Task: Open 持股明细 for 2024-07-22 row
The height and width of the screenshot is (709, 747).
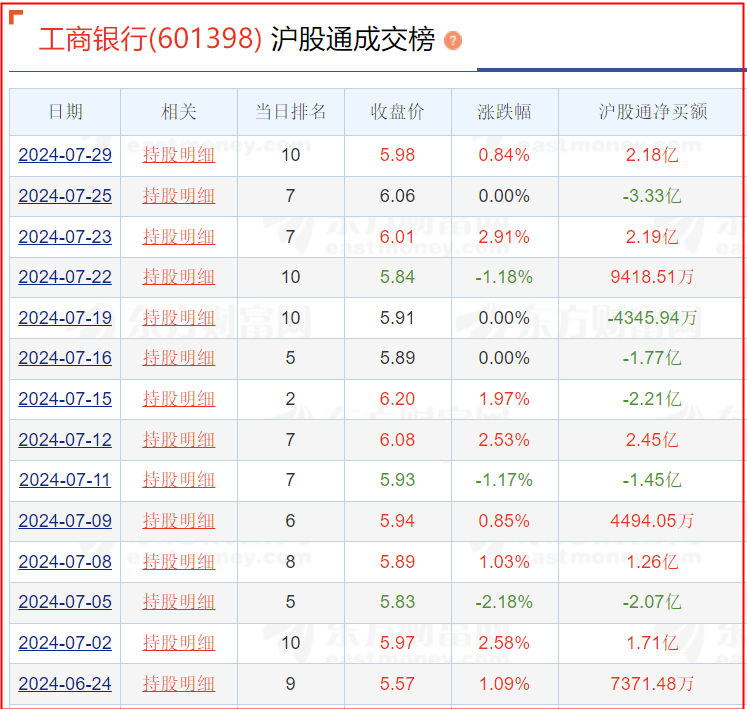Action: 179,277
